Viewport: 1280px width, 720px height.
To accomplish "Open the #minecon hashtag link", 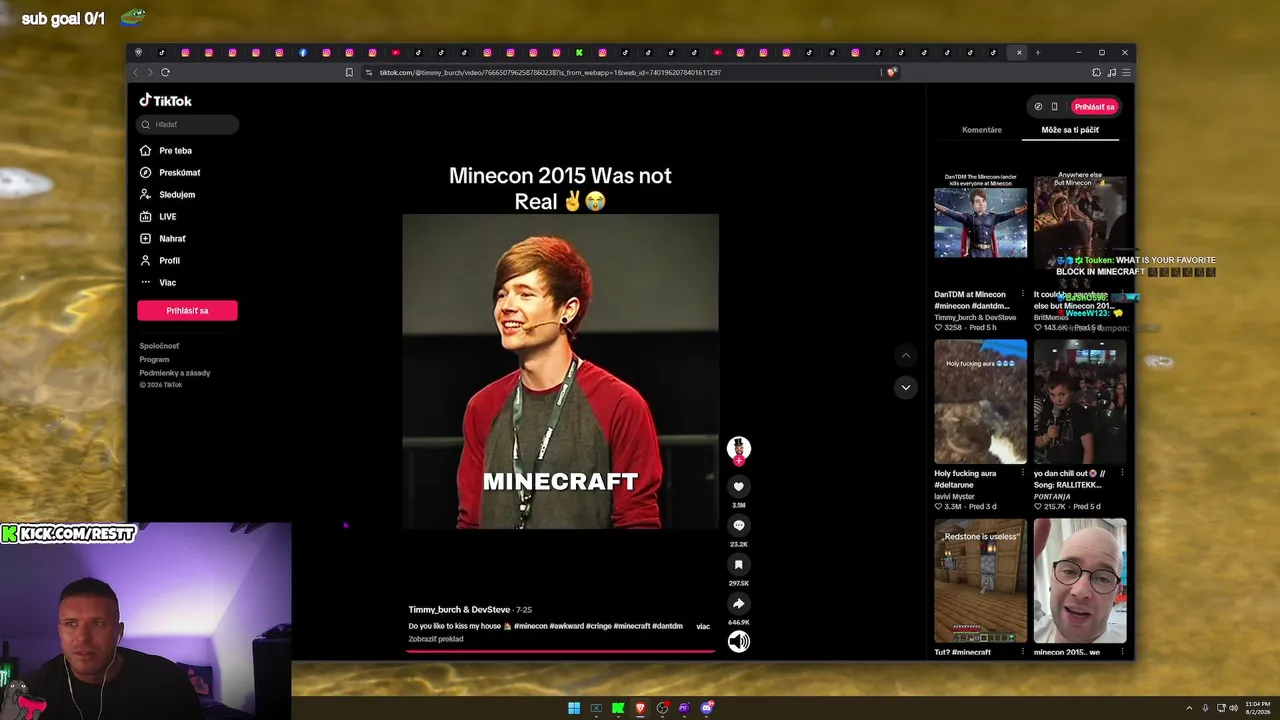I will 531,626.
